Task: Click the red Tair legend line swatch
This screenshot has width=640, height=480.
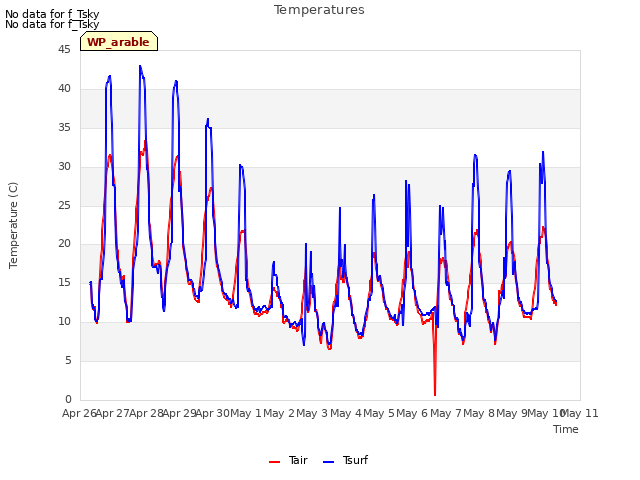Action: point(274,462)
